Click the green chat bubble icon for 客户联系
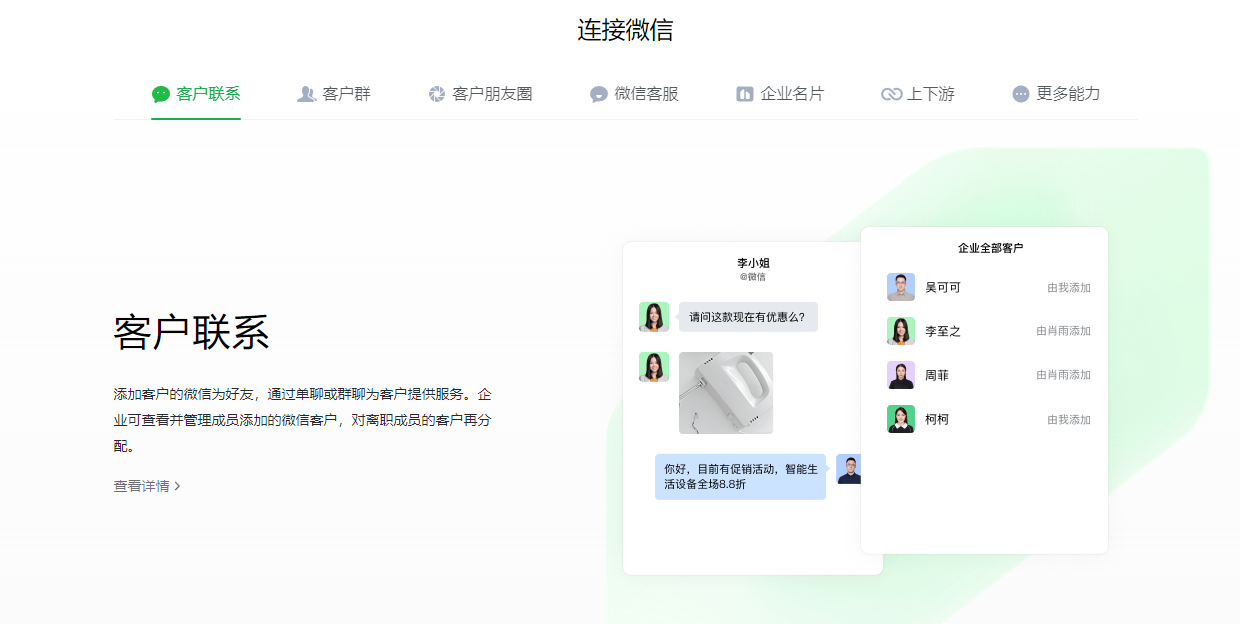This screenshot has height=624, width=1240. pos(161,94)
